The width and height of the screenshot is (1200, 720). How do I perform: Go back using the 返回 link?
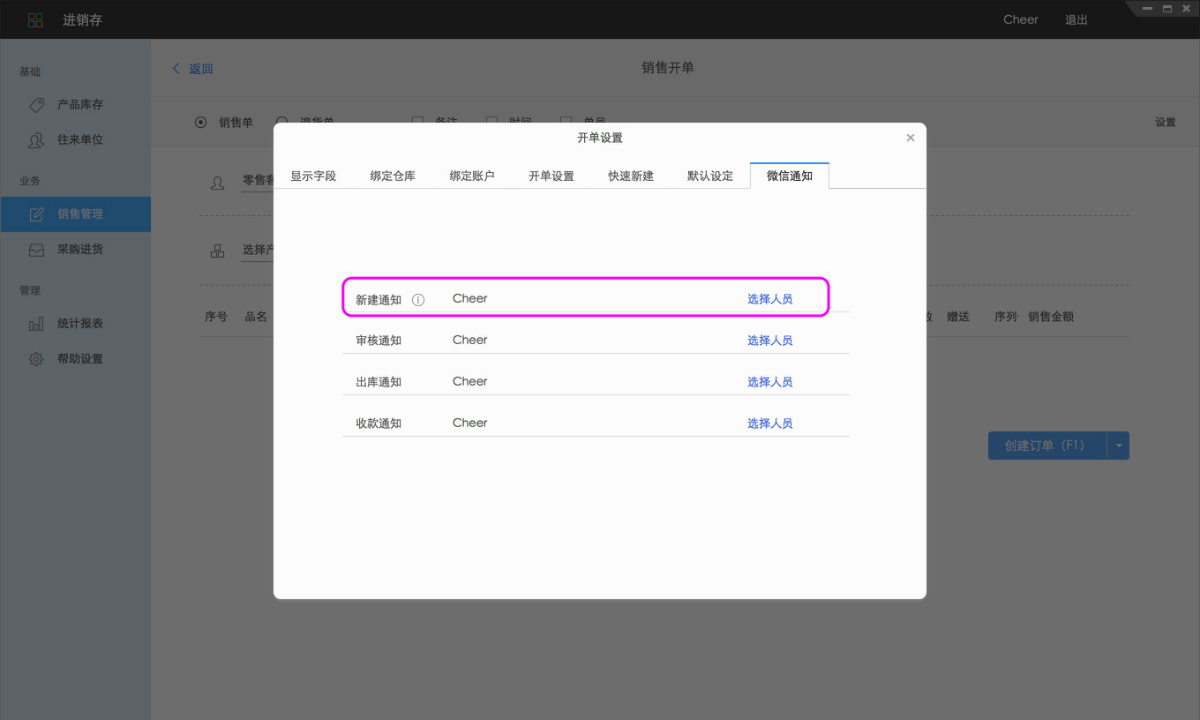point(193,69)
